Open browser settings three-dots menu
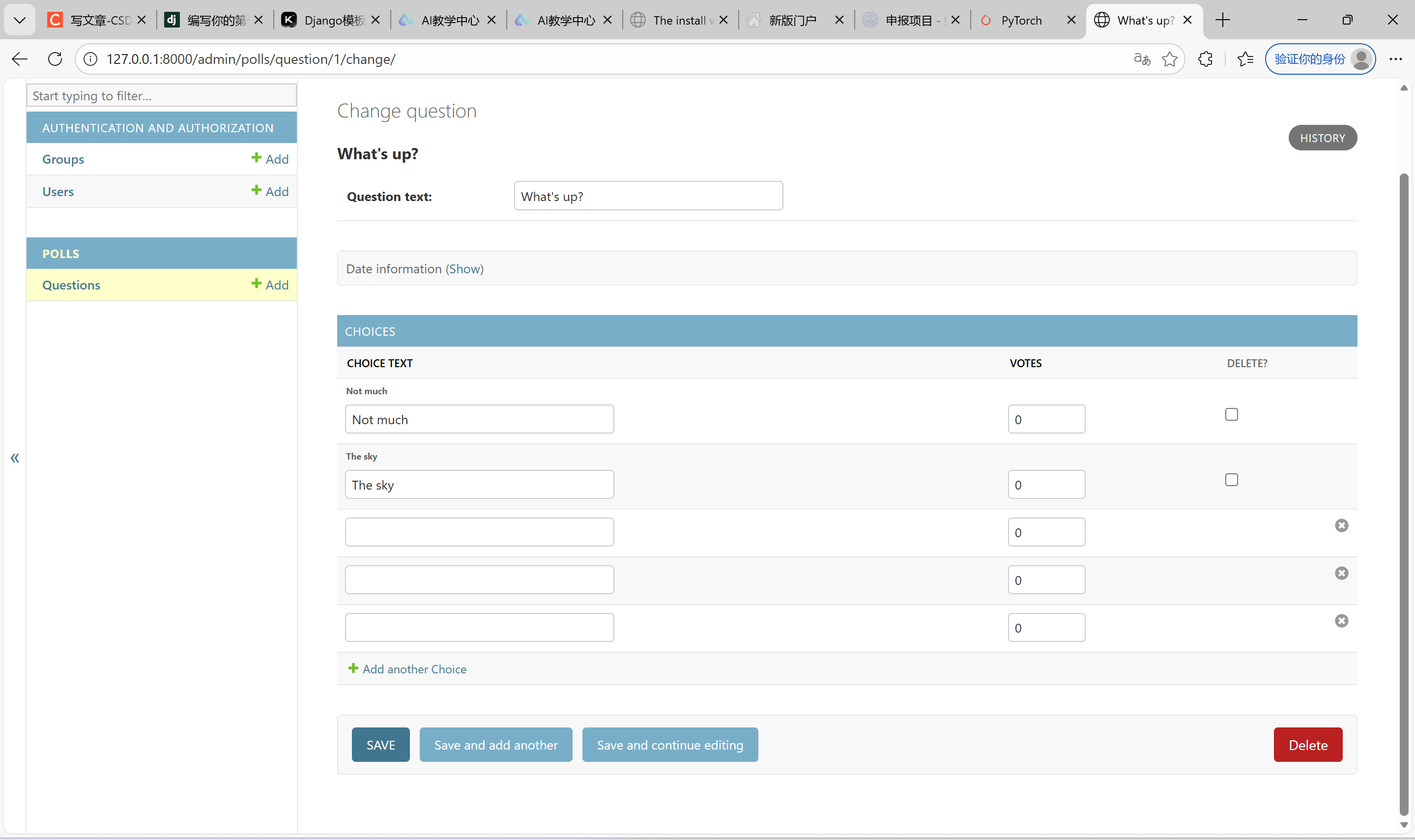This screenshot has width=1415, height=840. click(1395, 59)
